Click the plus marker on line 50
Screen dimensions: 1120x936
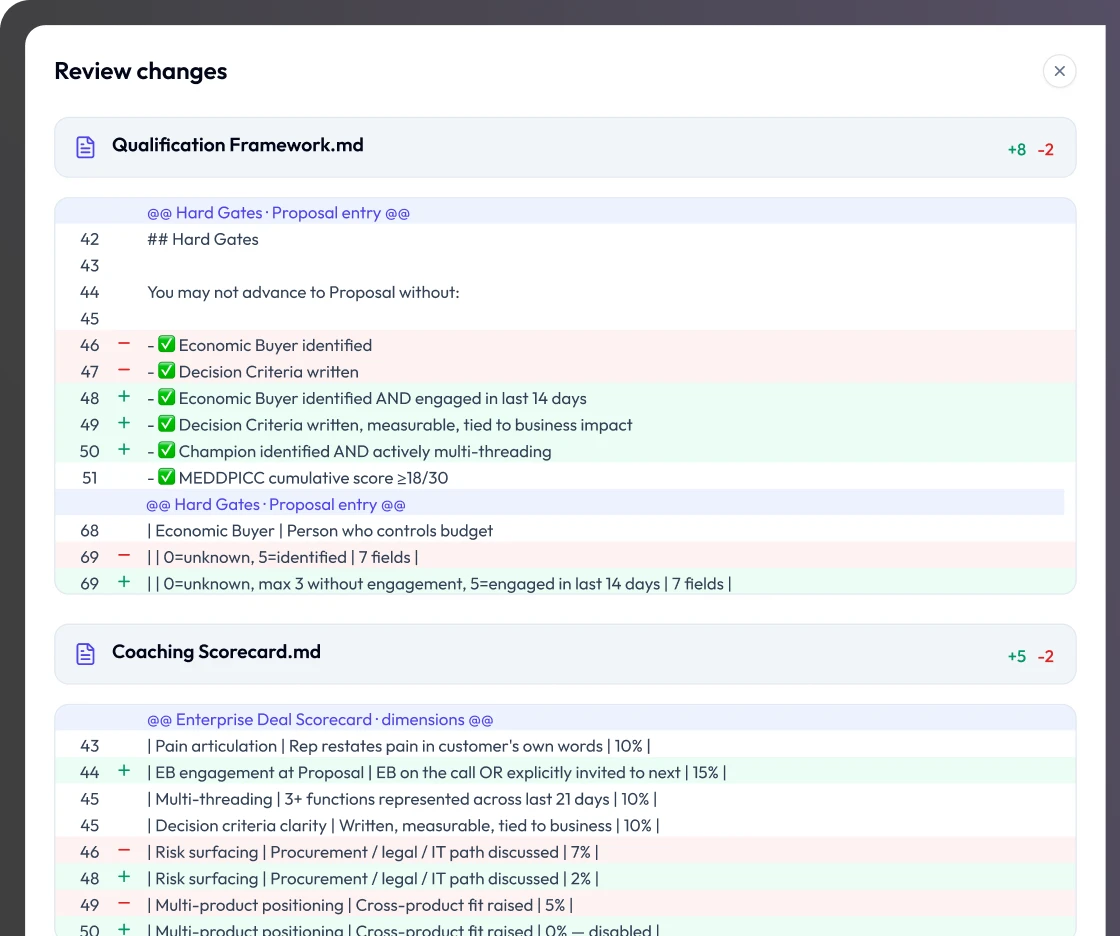pos(124,449)
